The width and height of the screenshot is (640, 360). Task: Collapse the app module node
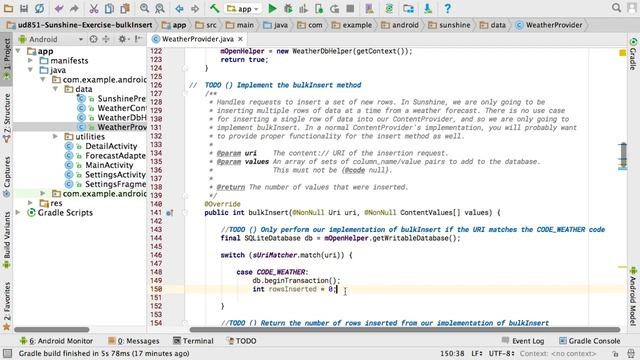coord(18,51)
